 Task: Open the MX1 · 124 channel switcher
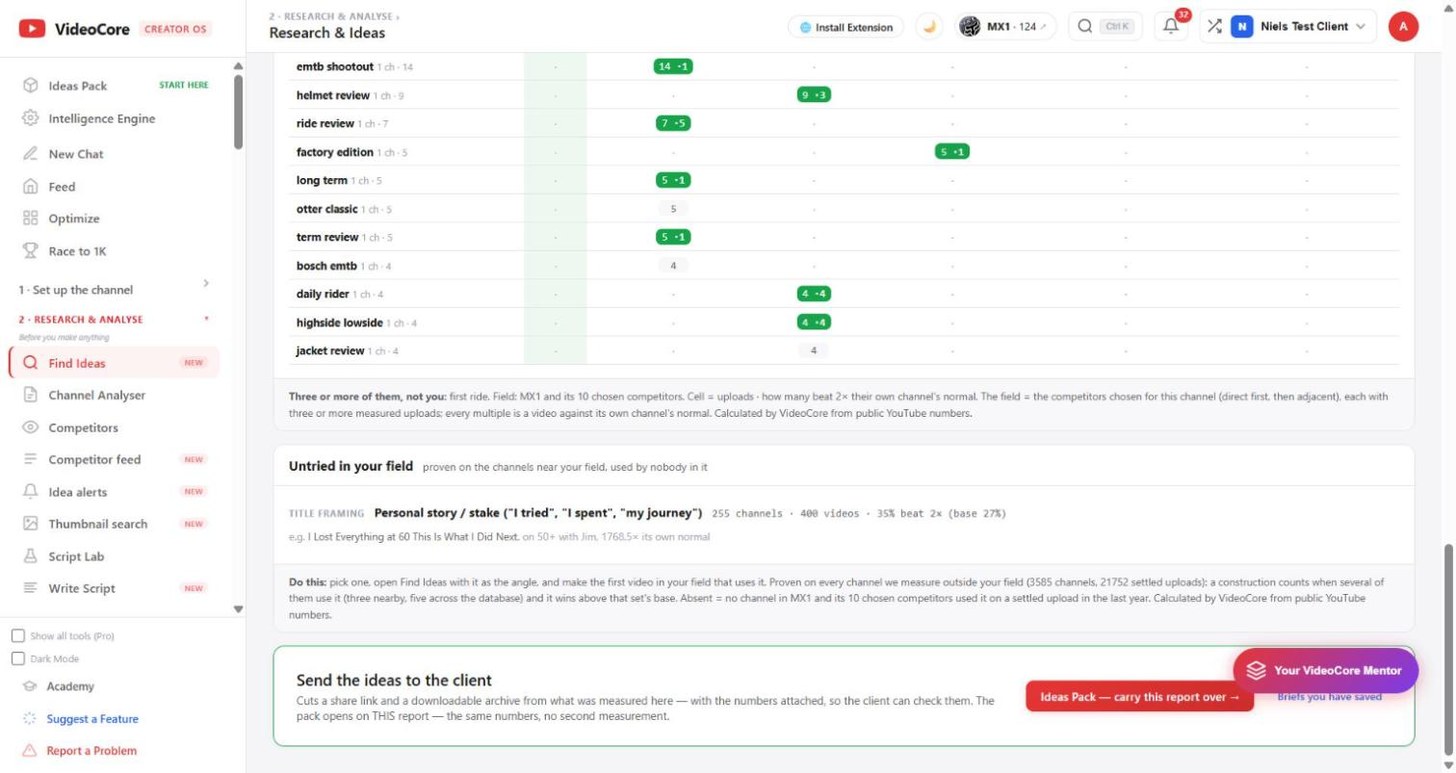click(x=1004, y=27)
